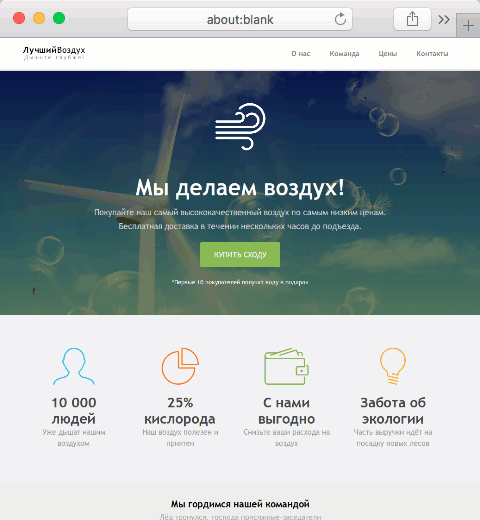The image size is (480, 520).
Task: Select the С нами выгодно heading
Action: coord(287,411)
